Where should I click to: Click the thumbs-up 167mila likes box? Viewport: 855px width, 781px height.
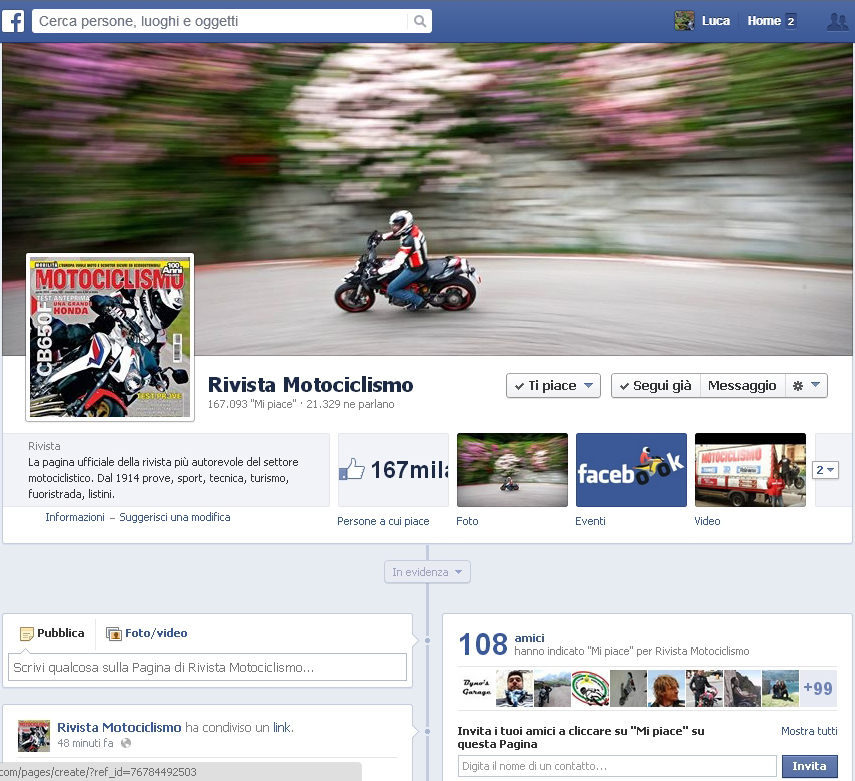coord(393,470)
